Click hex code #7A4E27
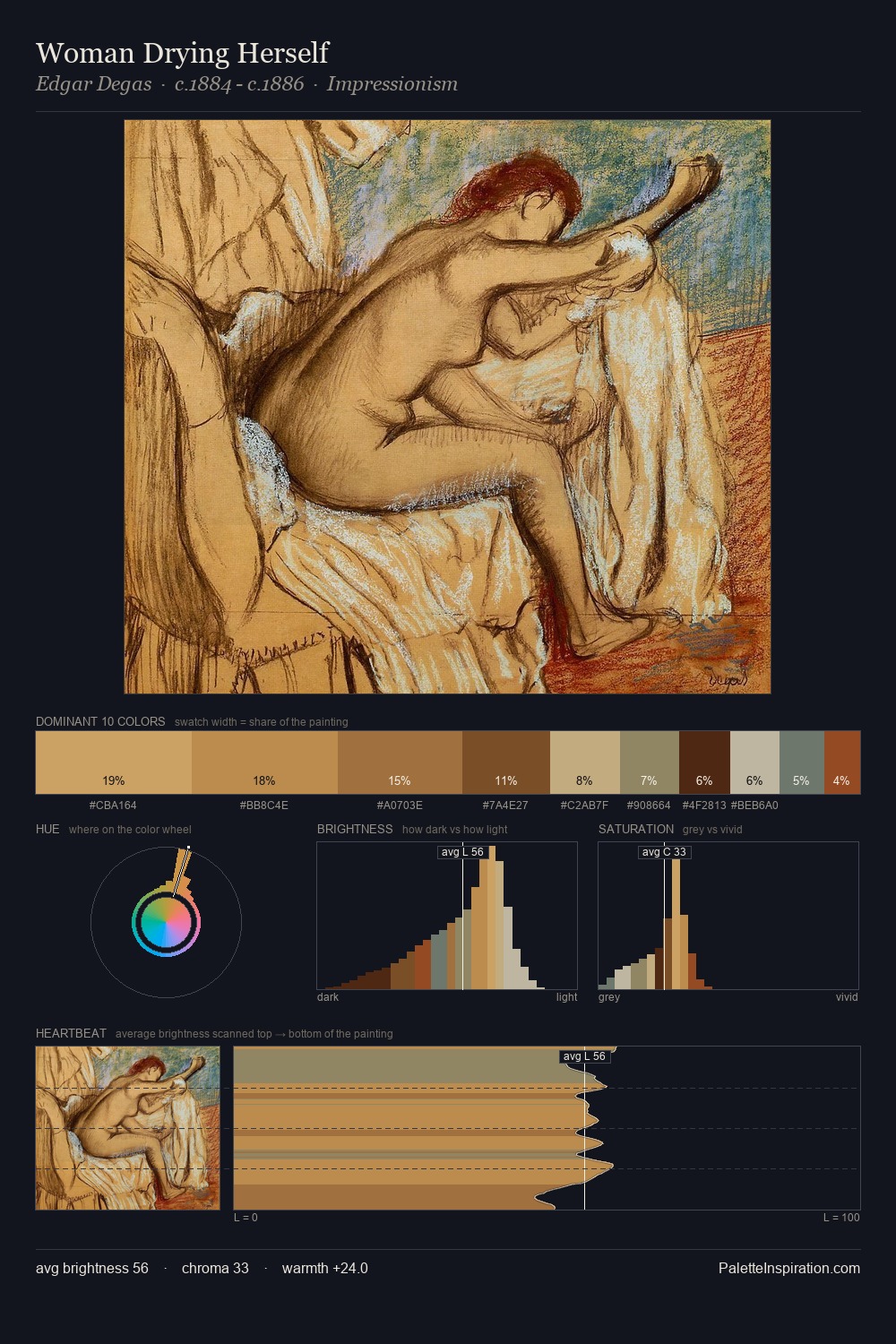Viewport: 896px width, 1344px height. click(505, 806)
